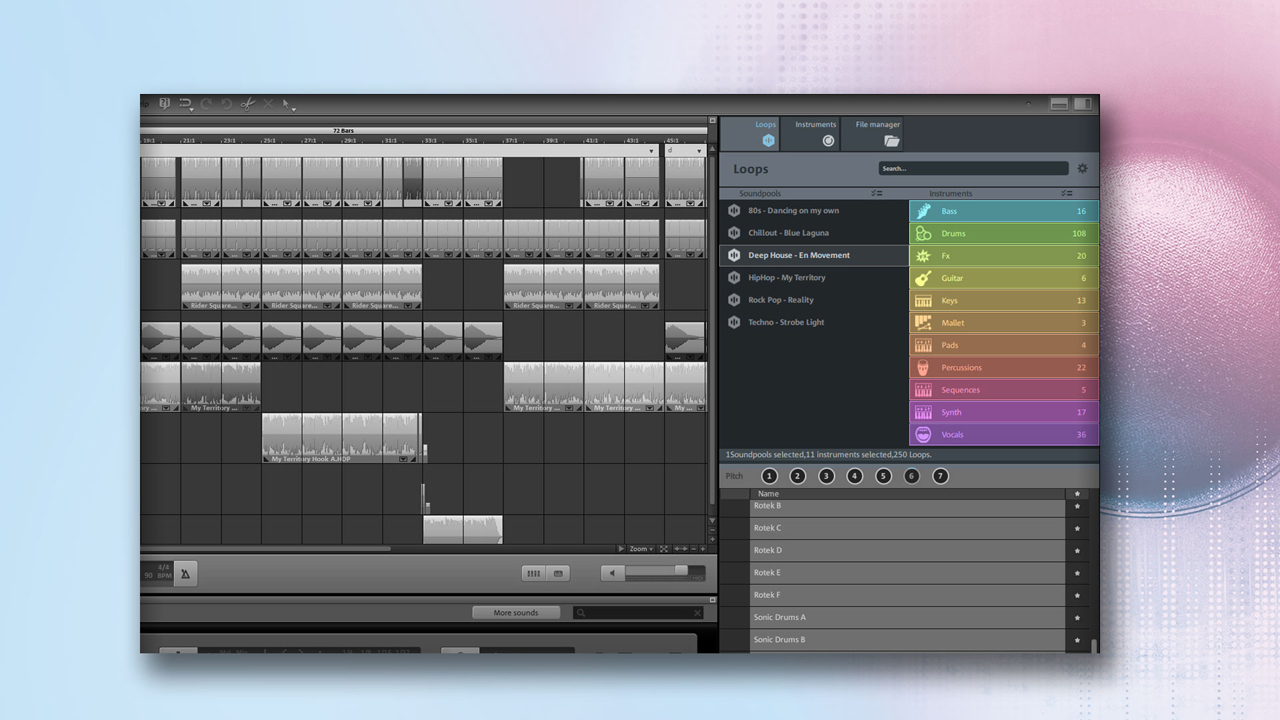Select HipHop - My Territory soundpool
Image resolution: width=1280 pixels, height=720 pixels.
click(x=787, y=278)
